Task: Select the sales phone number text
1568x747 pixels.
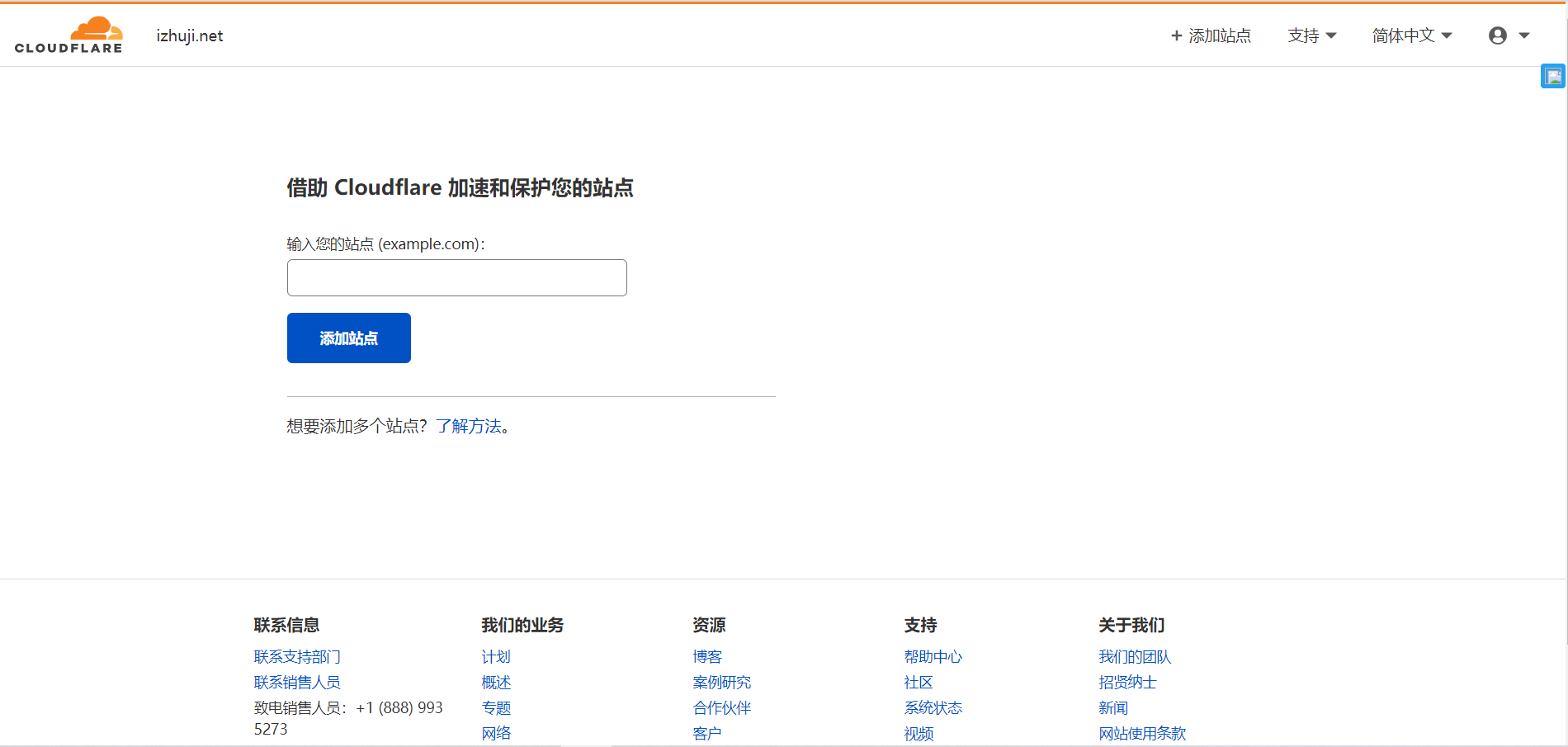Action: point(348,718)
